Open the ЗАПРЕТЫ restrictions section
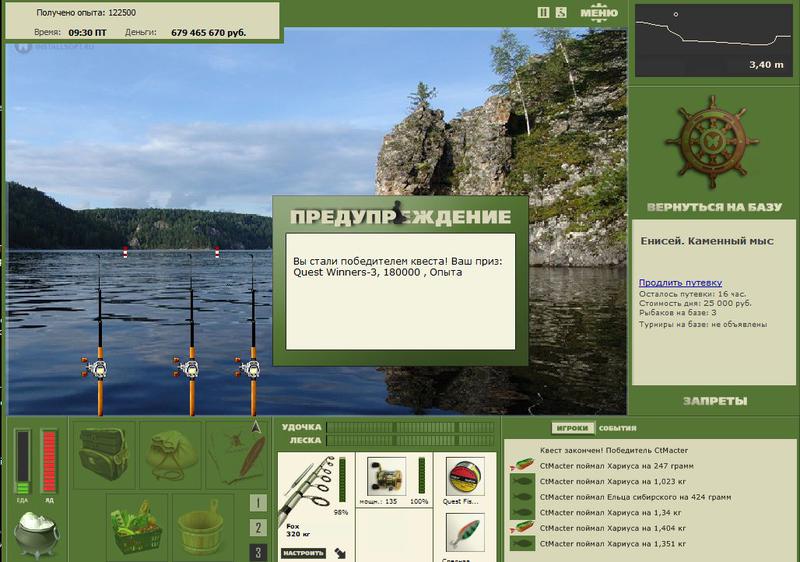 (x=715, y=401)
